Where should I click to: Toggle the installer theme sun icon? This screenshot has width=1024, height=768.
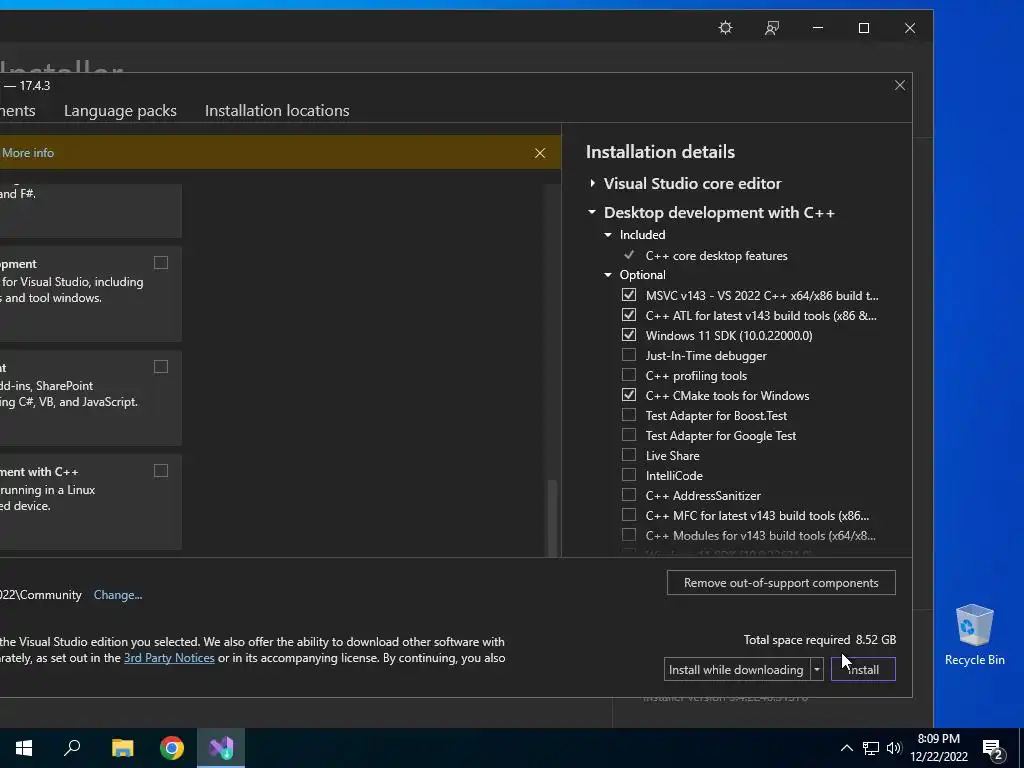(x=725, y=28)
